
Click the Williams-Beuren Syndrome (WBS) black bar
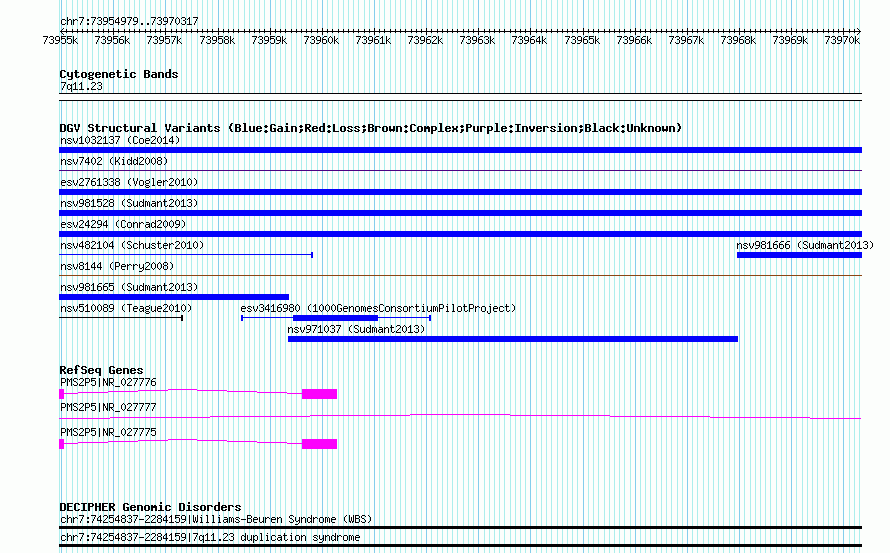[460, 527]
